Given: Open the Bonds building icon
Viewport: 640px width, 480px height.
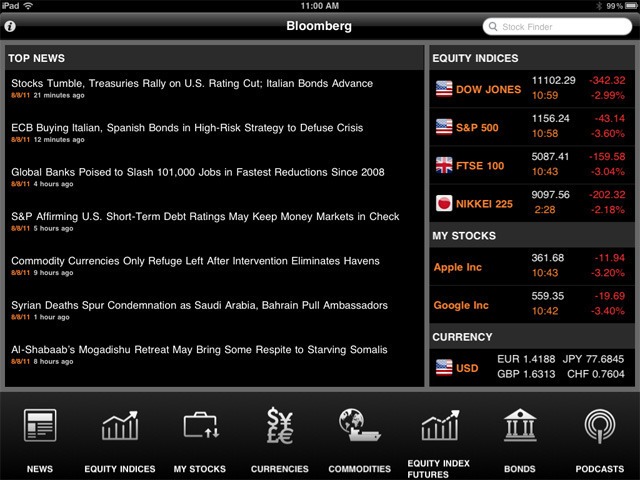Looking at the screenshot, I should [x=519, y=428].
